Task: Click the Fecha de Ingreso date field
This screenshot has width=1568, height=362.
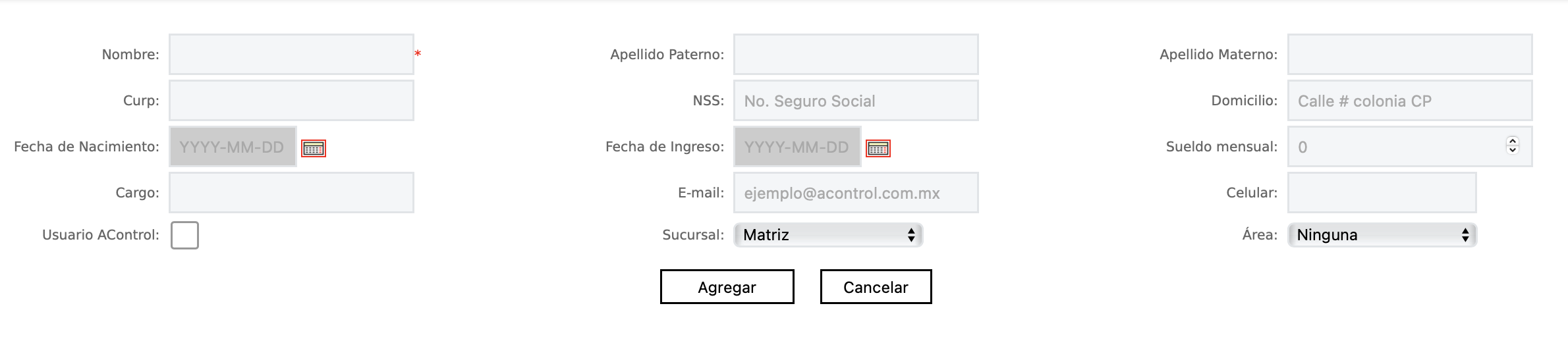Action: (797, 147)
